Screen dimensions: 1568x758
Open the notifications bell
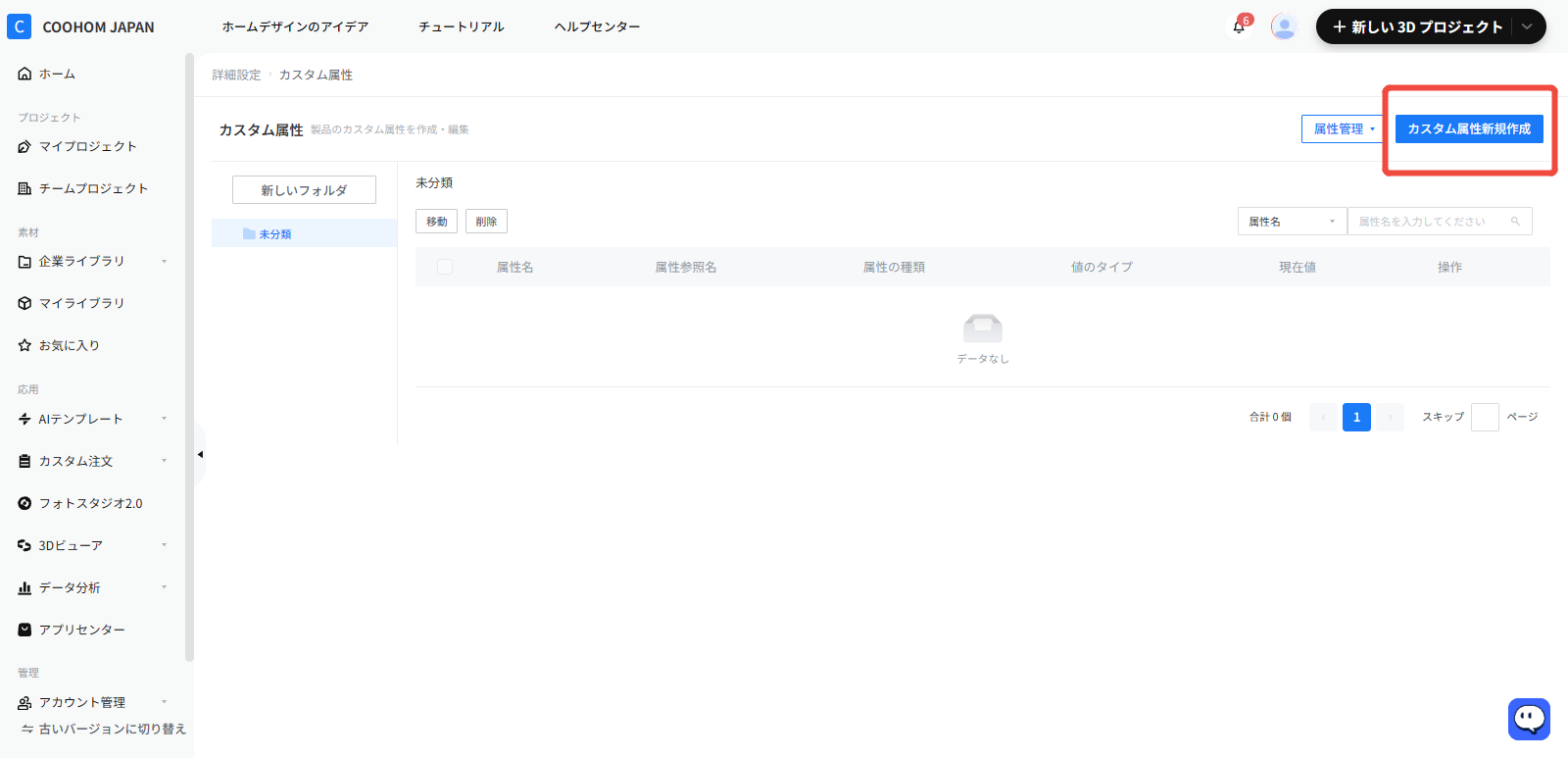click(x=1239, y=26)
